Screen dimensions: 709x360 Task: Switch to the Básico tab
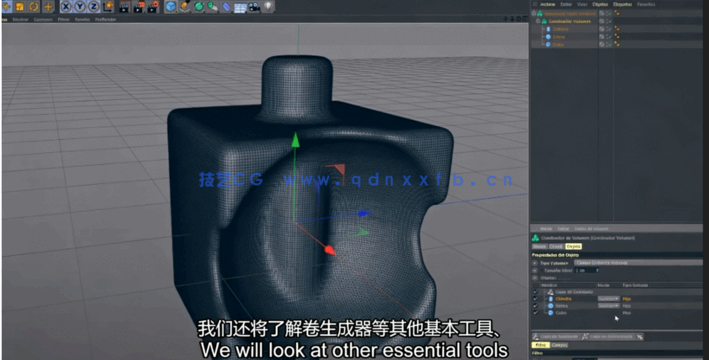539,246
